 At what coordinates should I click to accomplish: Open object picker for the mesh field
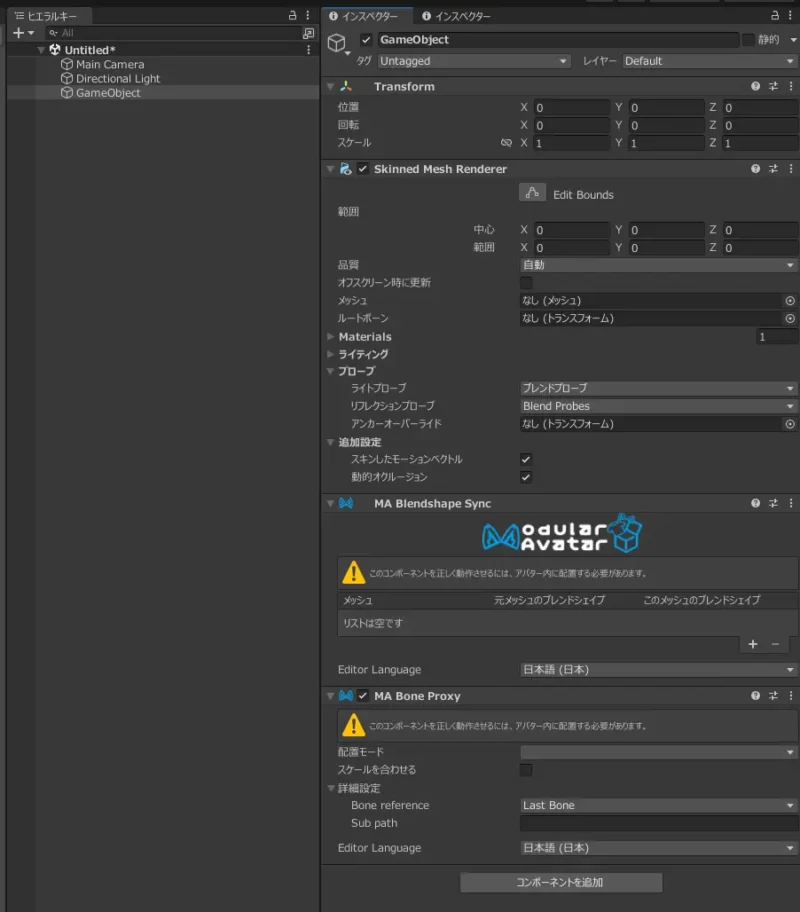790,301
